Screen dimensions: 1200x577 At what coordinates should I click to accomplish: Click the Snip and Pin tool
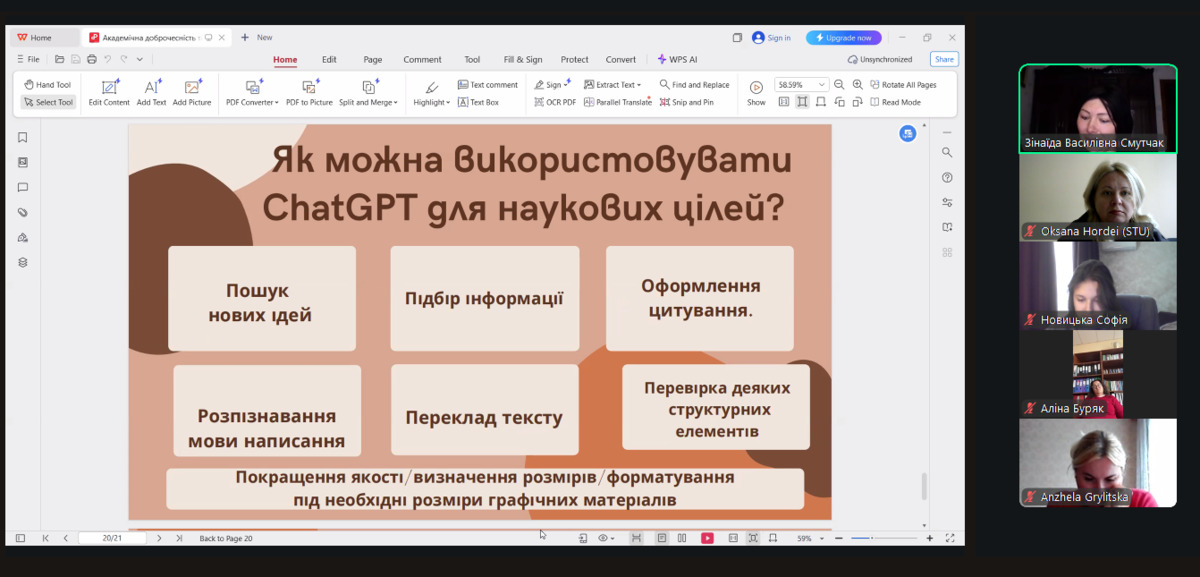686,102
